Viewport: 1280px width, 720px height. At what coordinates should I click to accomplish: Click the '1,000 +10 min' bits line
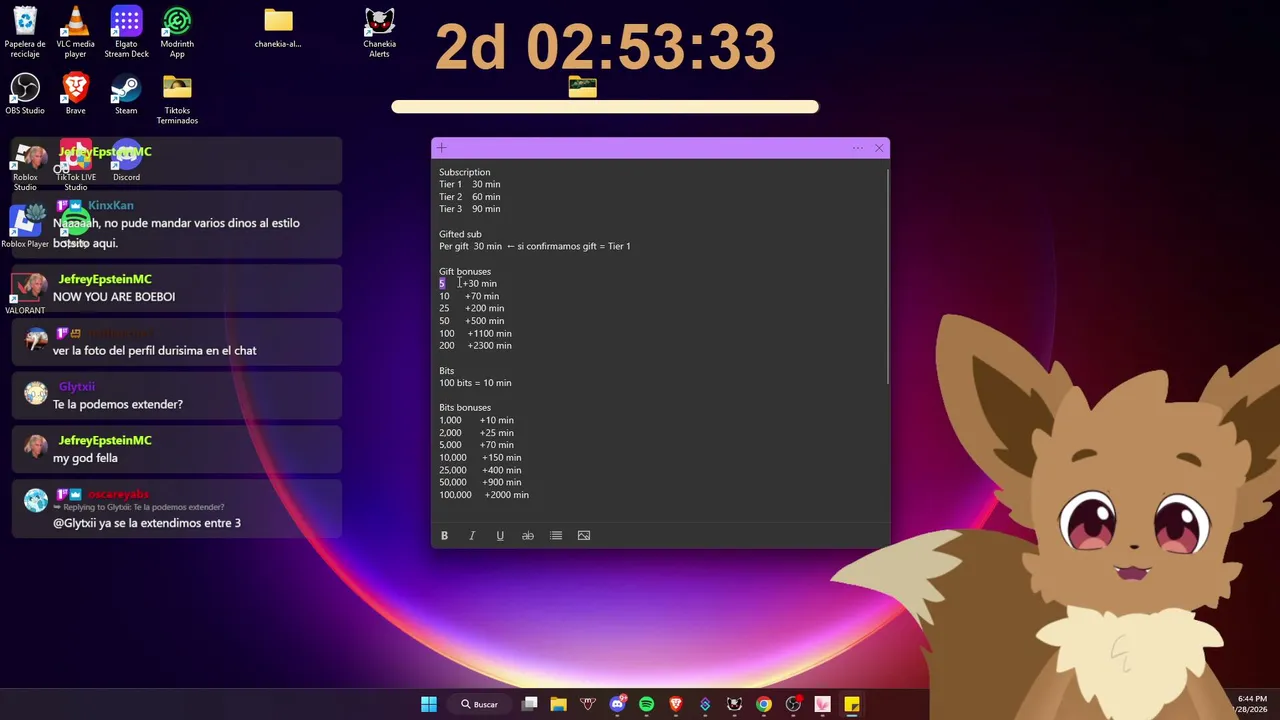point(476,420)
